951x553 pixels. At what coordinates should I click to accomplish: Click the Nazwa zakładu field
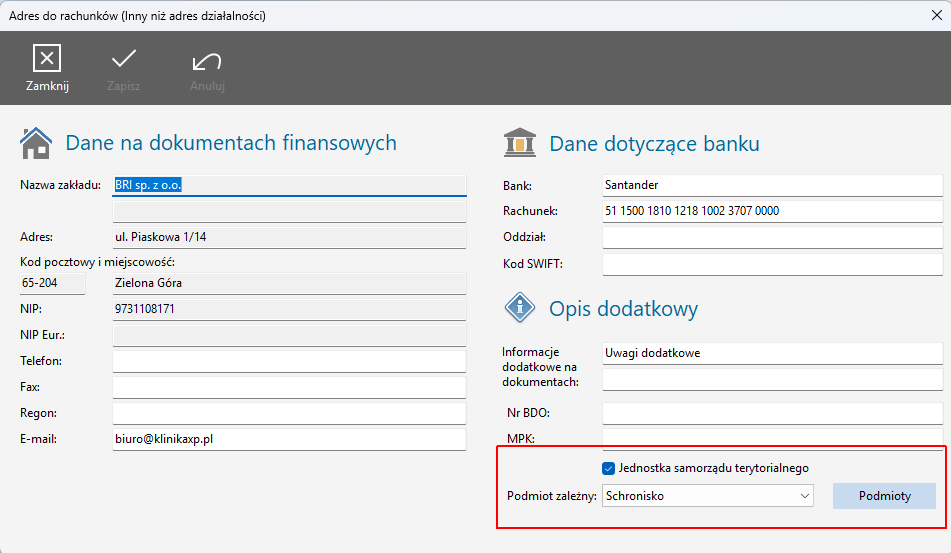pyautogui.click(x=289, y=185)
